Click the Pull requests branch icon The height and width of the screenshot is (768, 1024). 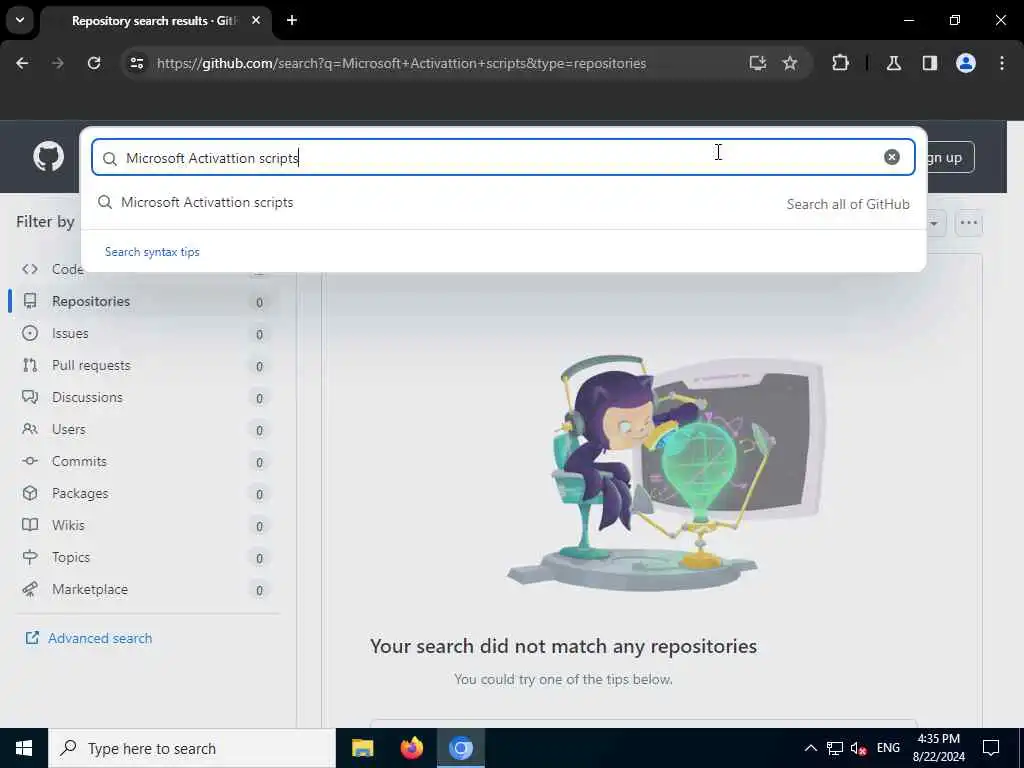tap(30, 365)
